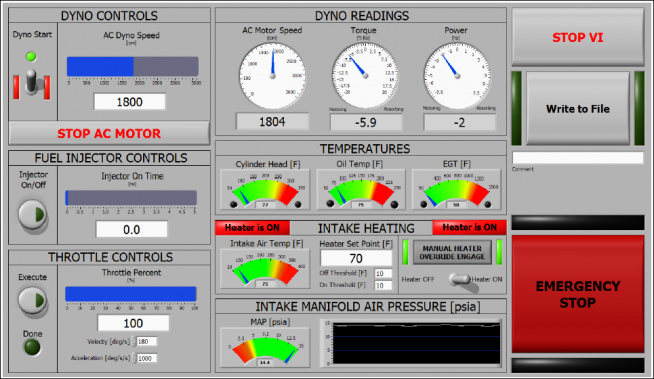Click the Velocity [deg/s] stepper arrows
The height and width of the screenshot is (379, 654).
tap(134, 341)
